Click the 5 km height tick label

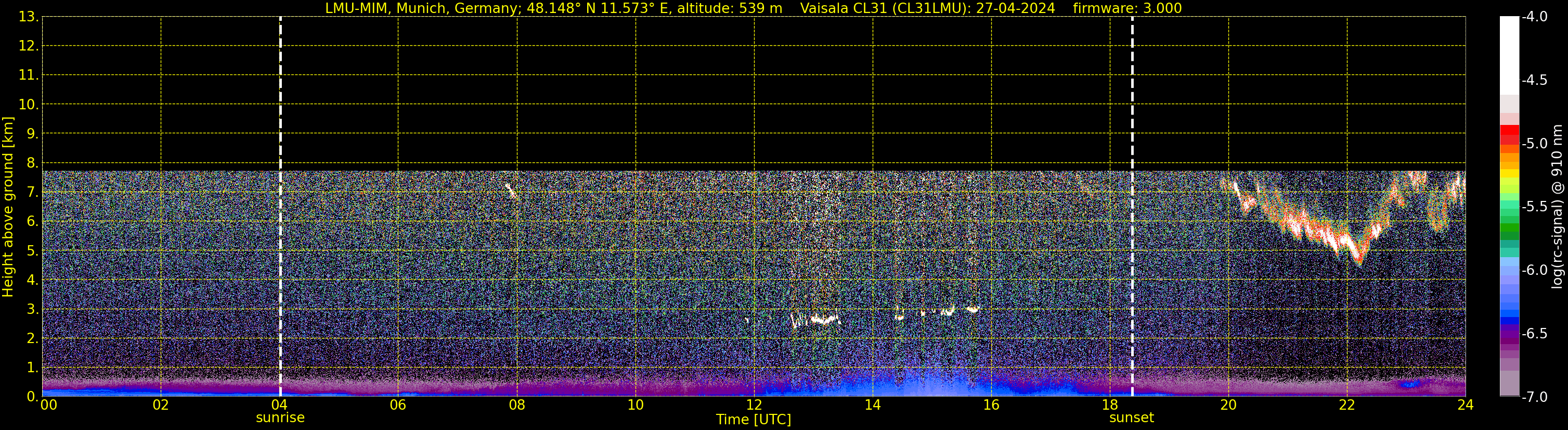click(x=32, y=251)
